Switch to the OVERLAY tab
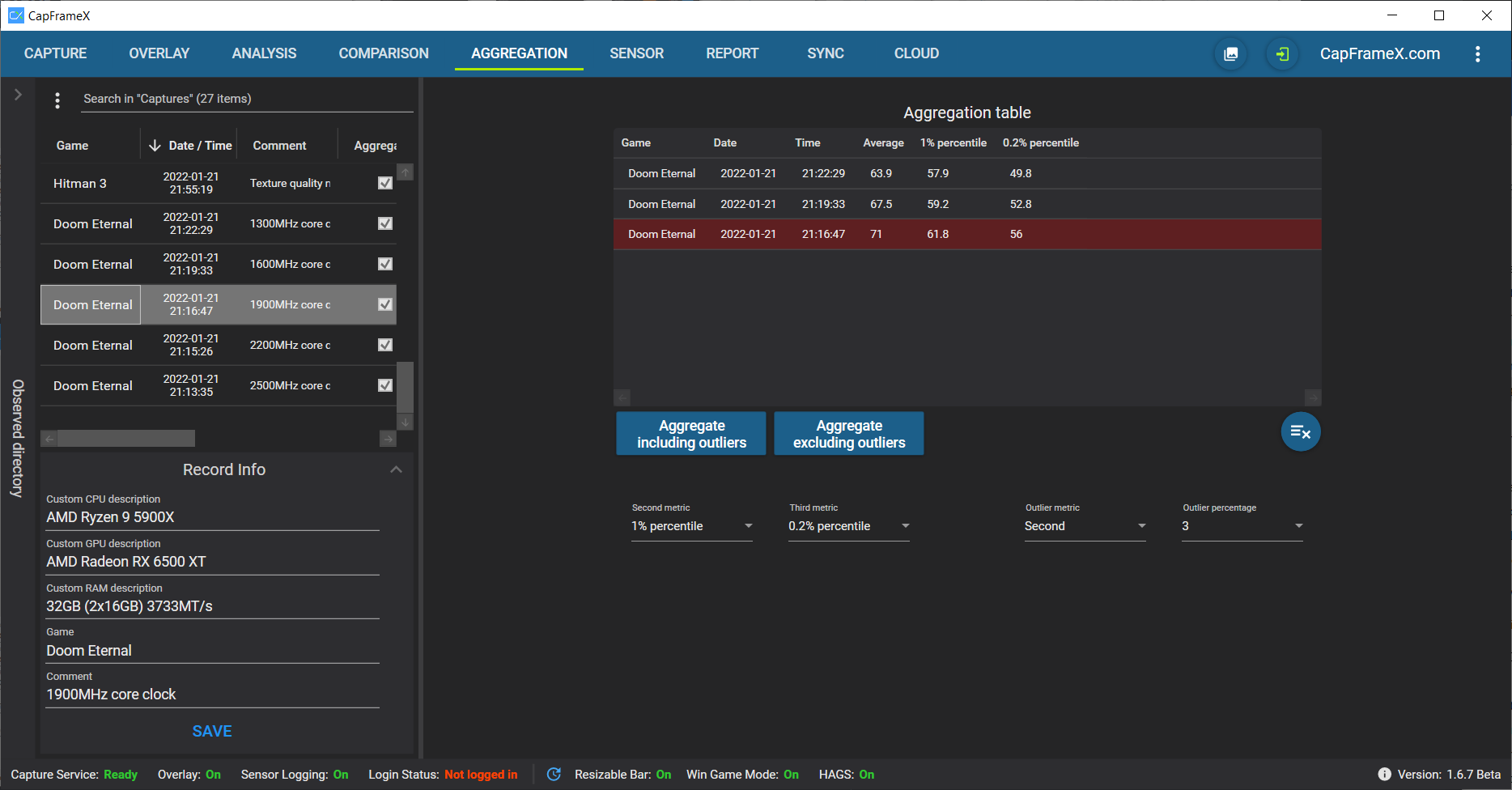 point(159,53)
